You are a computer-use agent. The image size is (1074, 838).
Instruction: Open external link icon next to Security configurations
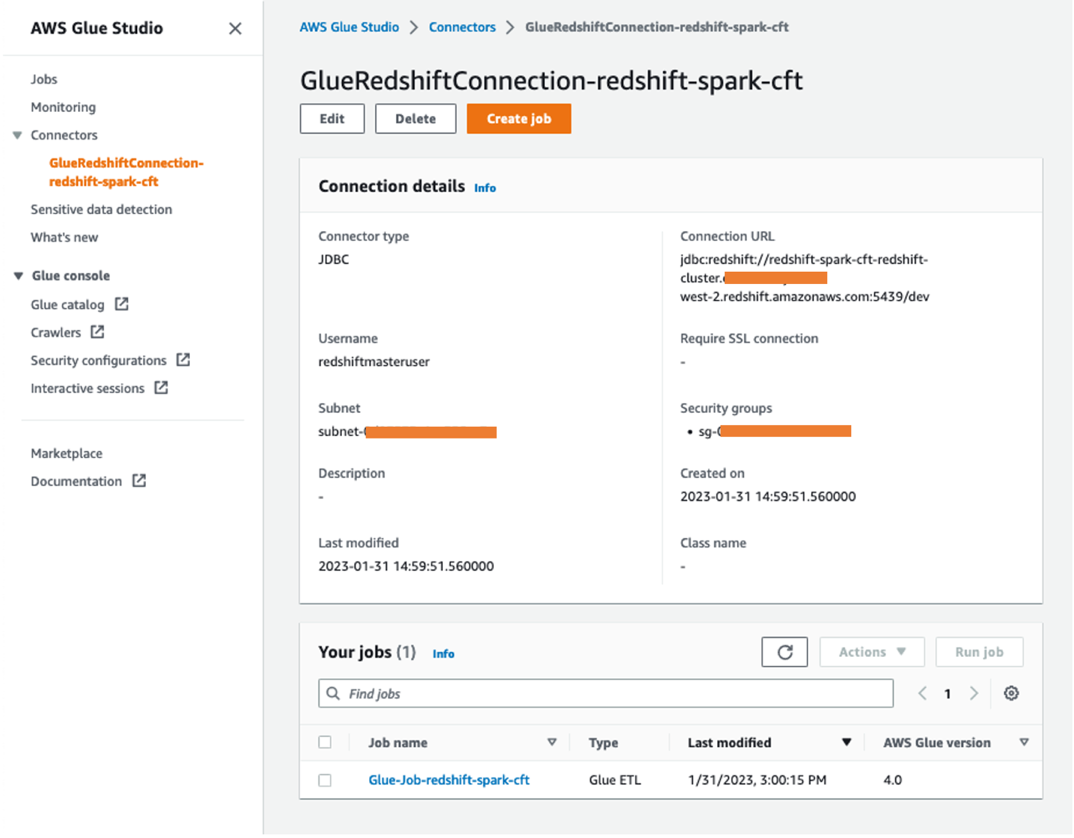(x=184, y=360)
